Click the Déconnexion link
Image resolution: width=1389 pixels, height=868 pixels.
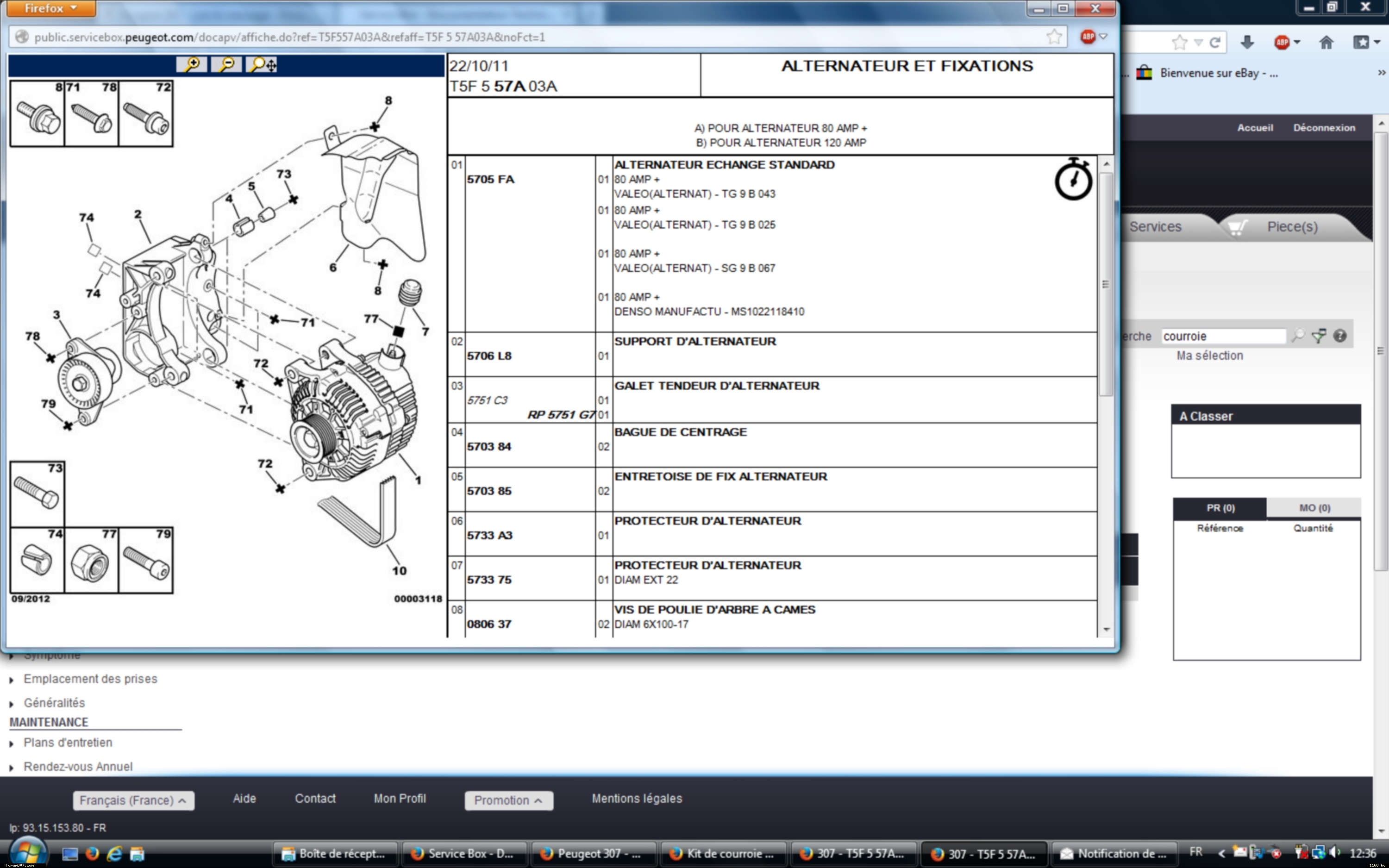click(x=1324, y=127)
